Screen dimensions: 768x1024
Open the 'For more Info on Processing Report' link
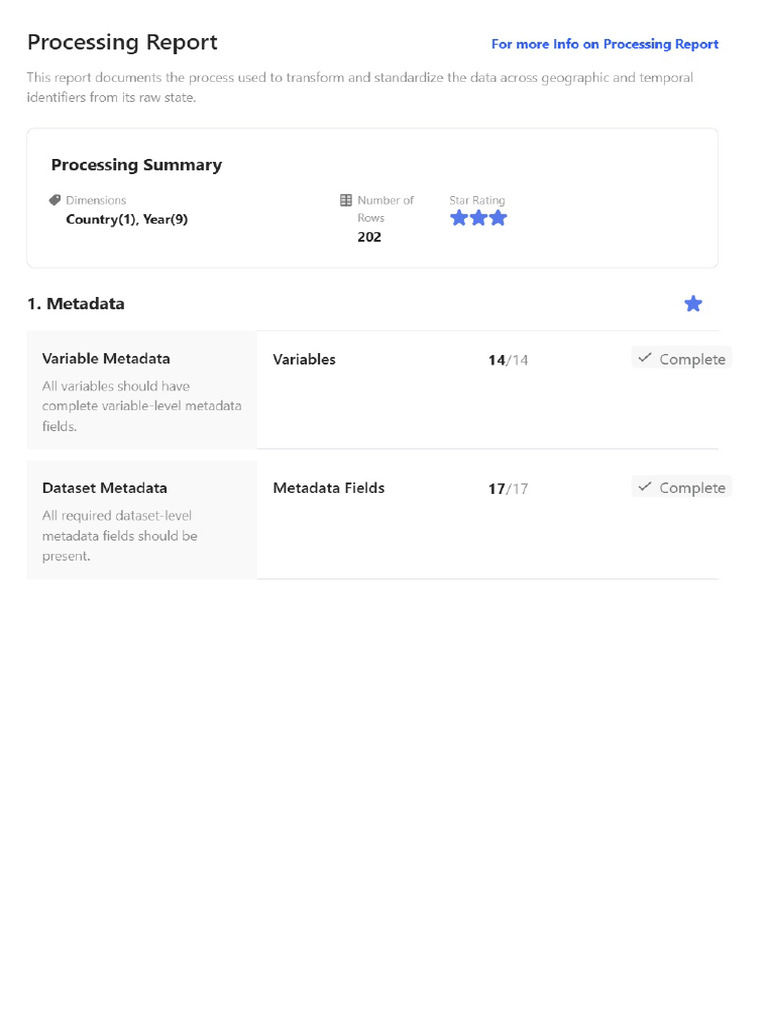coord(604,44)
